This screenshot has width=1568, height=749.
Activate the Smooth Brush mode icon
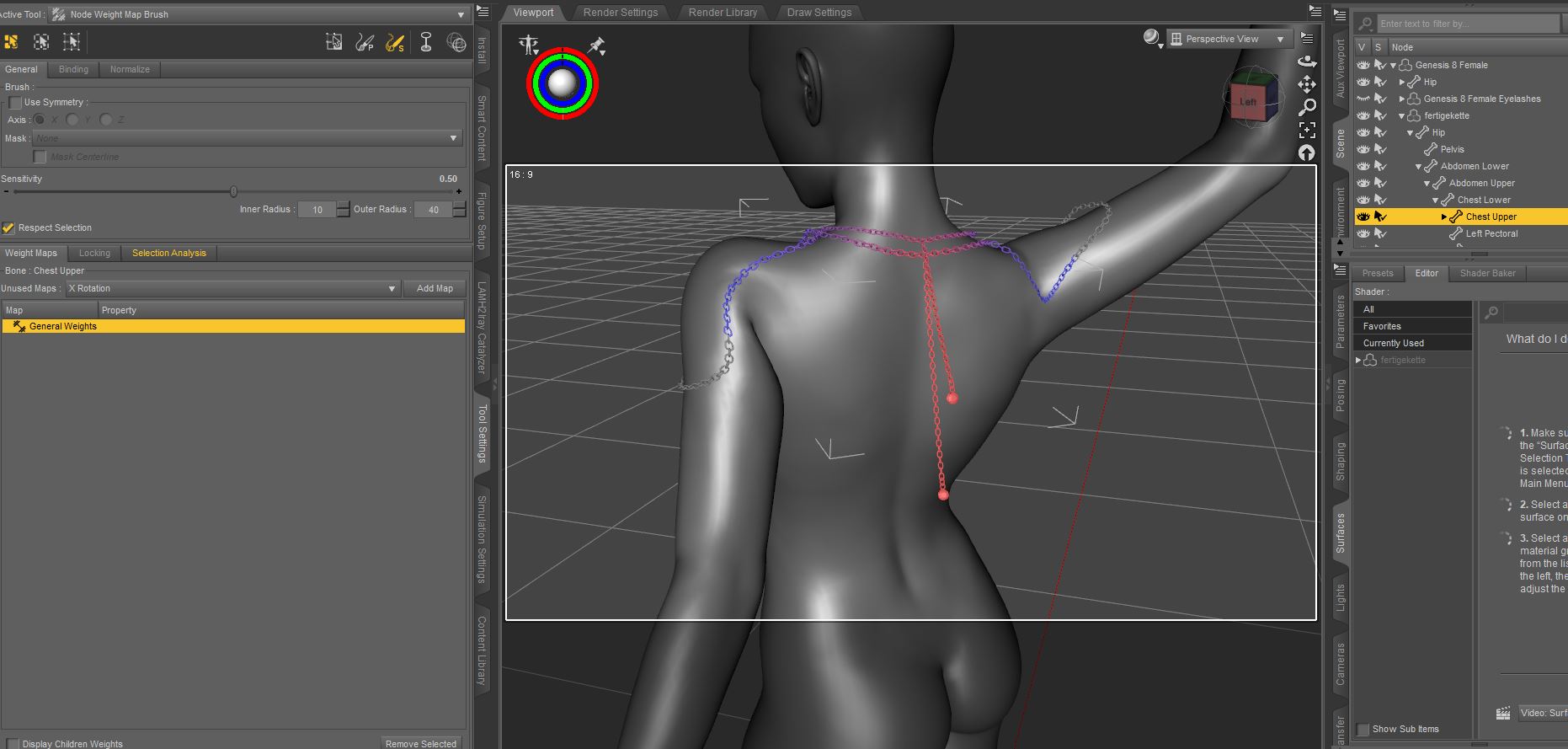(395, 42)
